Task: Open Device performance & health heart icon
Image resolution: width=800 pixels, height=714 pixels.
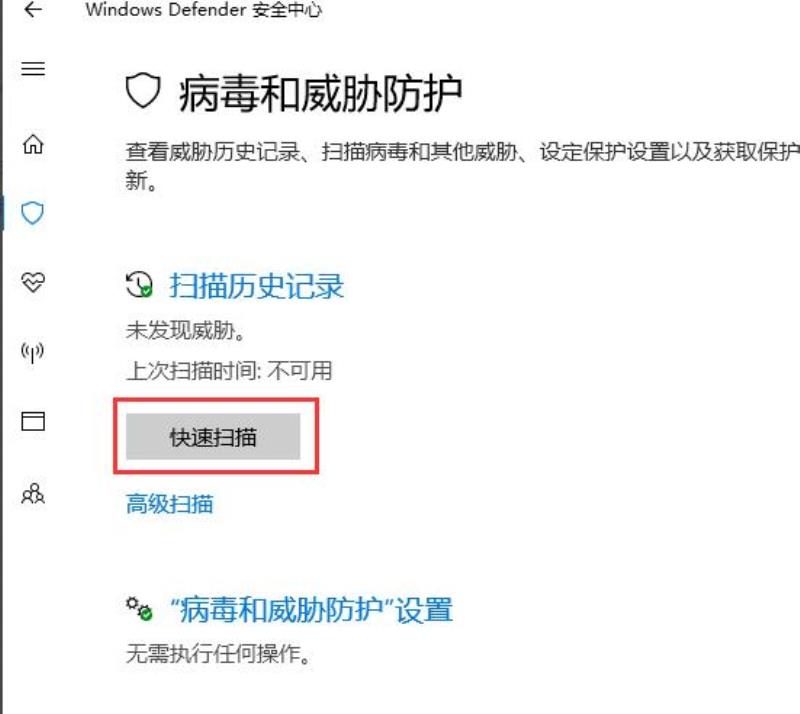Action: pos(33,282)
